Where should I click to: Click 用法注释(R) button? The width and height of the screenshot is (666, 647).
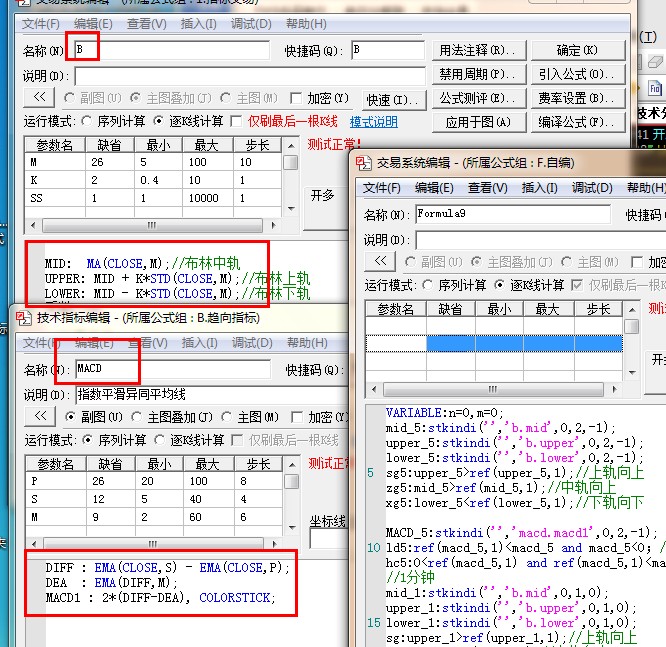pyautogui.click(x=479, y=51)
